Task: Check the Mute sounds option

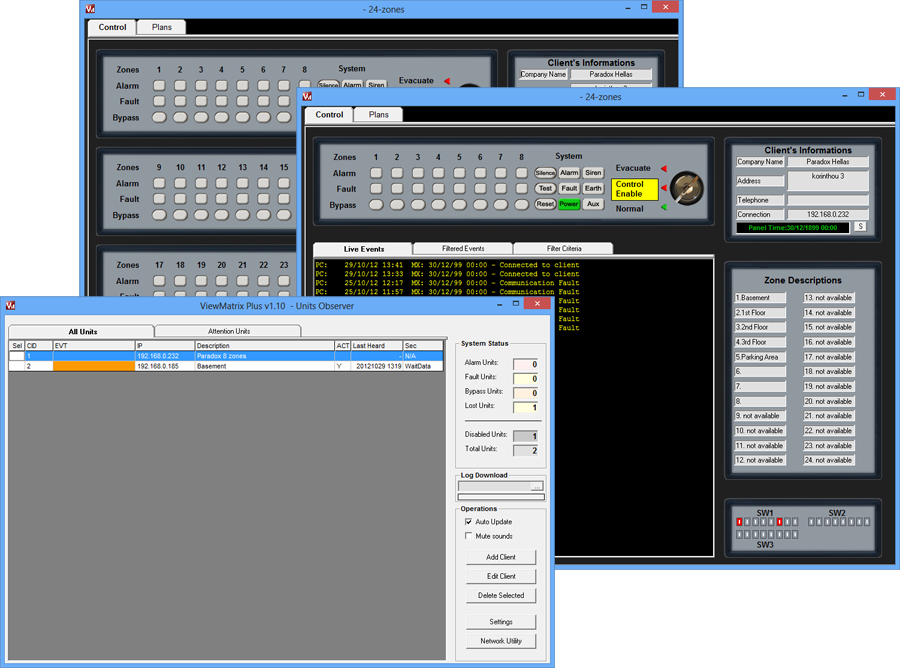Action: click(x=468, y=535)
